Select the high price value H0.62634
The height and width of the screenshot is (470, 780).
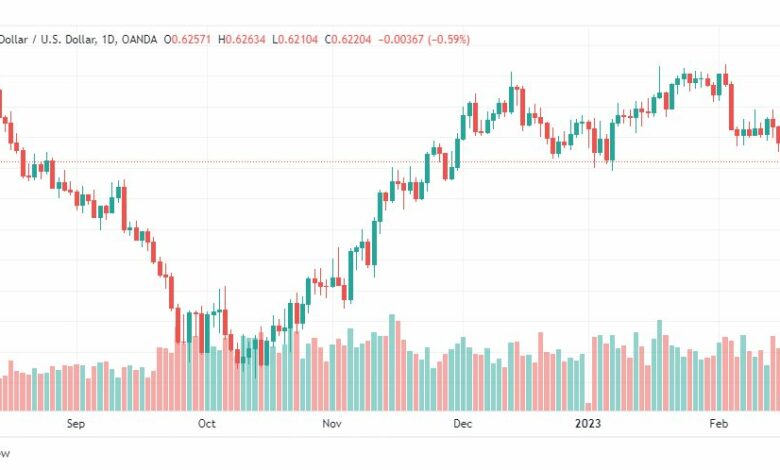pos(242,39)
